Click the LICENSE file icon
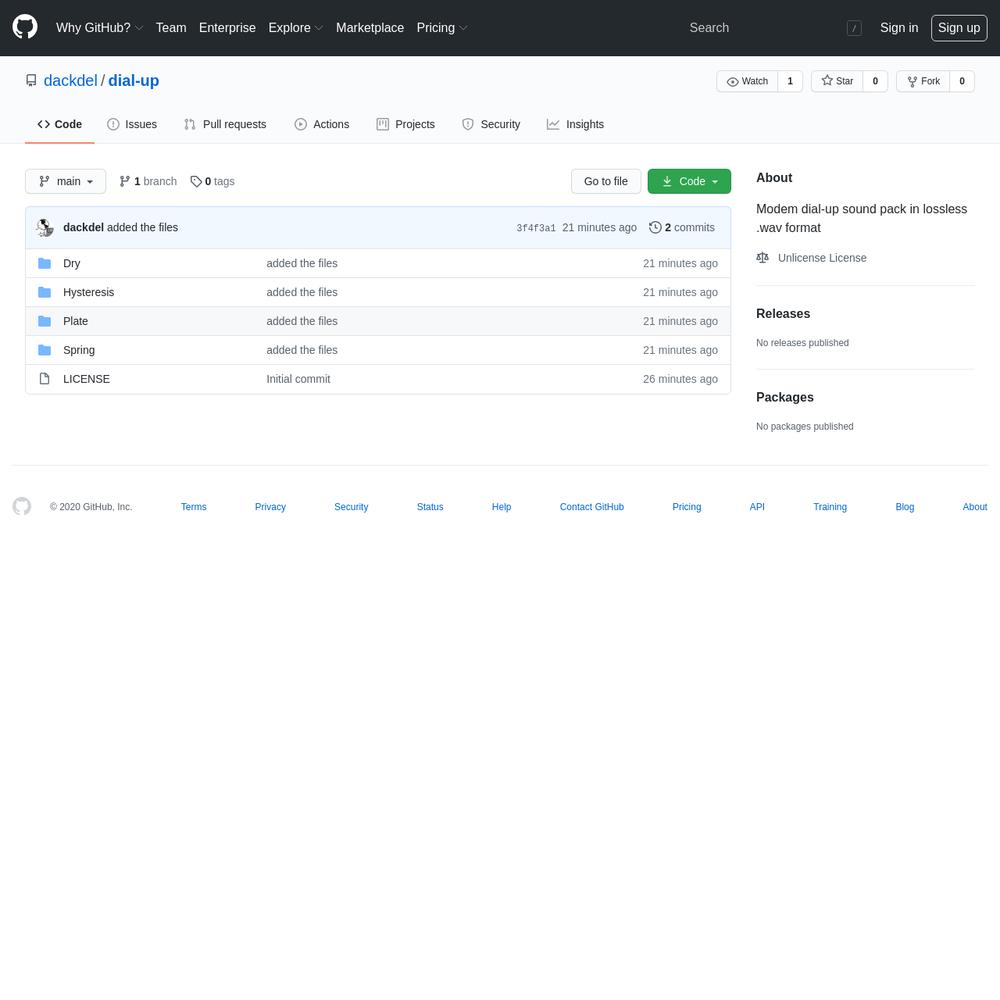 coord(44,379)
